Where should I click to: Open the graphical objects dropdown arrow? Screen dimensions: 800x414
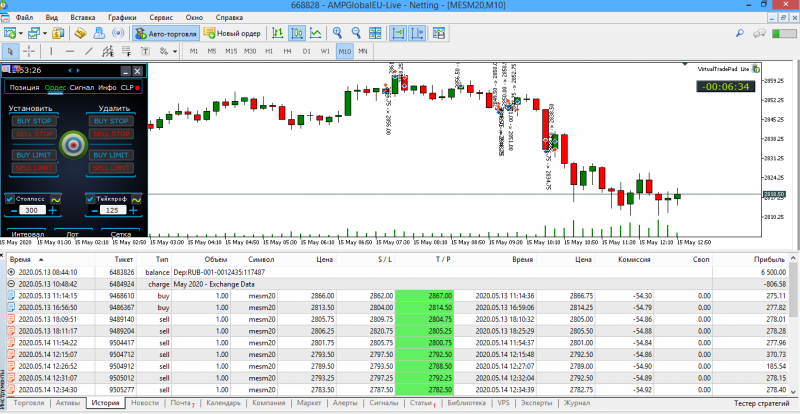coord(175,52)
